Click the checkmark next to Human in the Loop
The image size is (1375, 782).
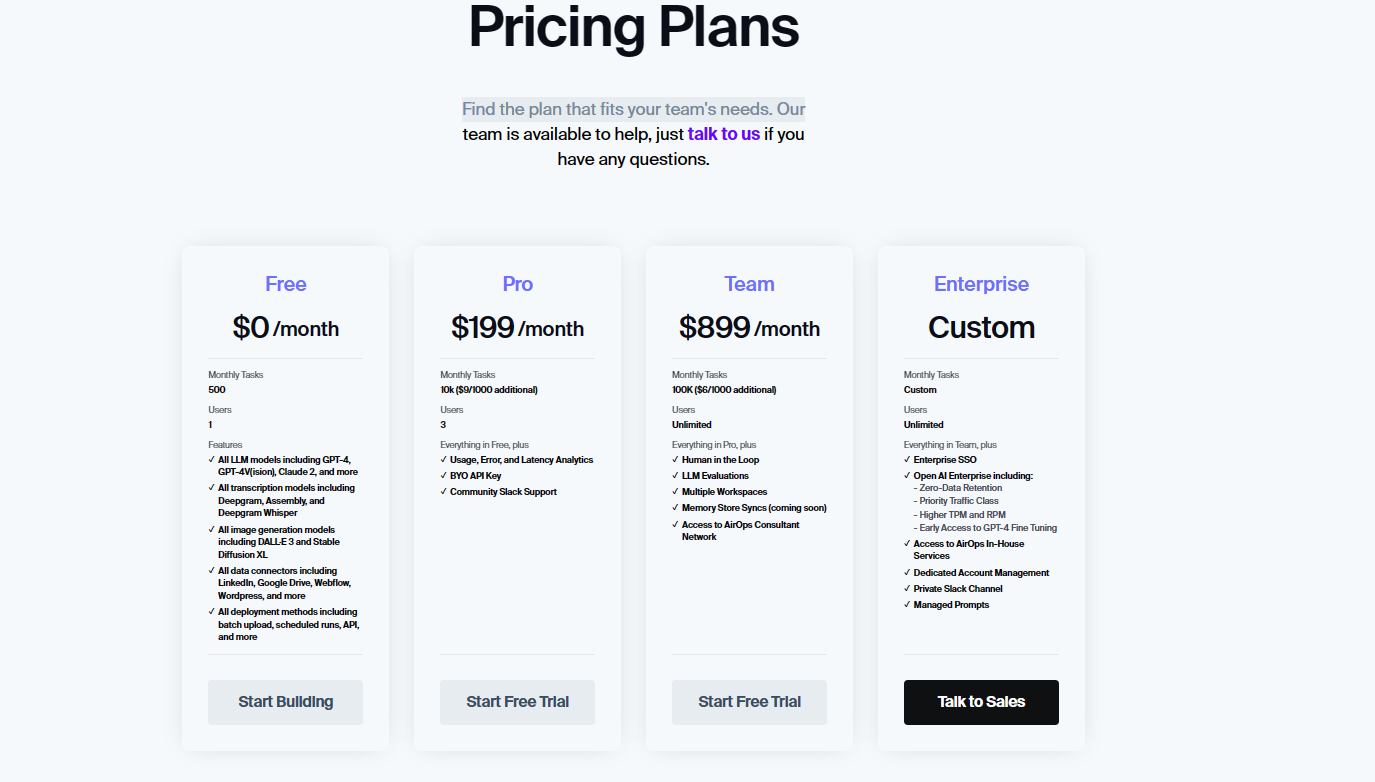tap(676, 460)
